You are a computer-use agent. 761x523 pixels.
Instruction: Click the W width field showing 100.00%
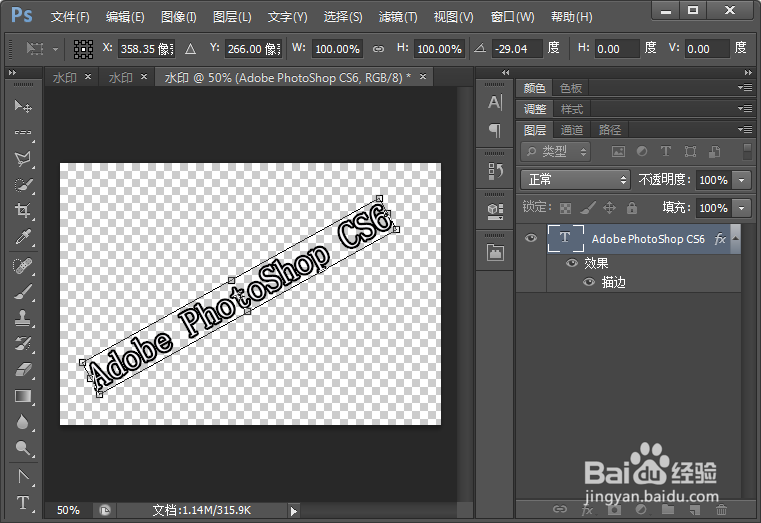(337, 49)
